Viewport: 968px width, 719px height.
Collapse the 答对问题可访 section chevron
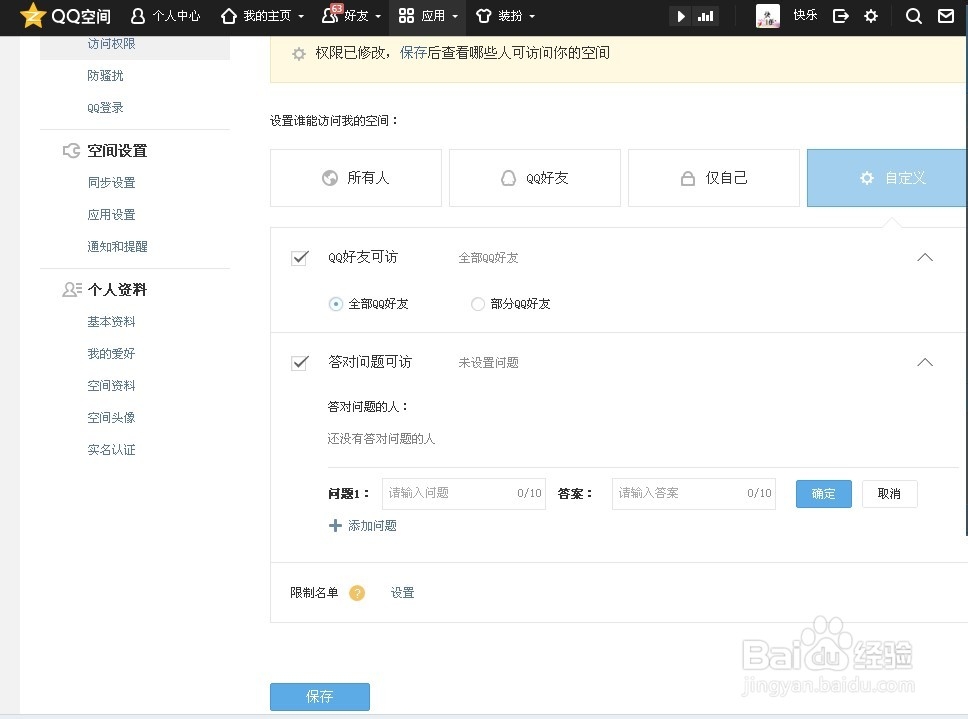(925, 362)
